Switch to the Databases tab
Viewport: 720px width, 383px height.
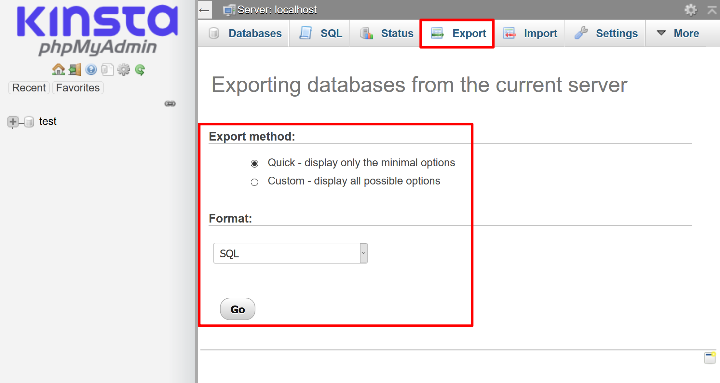(245, 33)
